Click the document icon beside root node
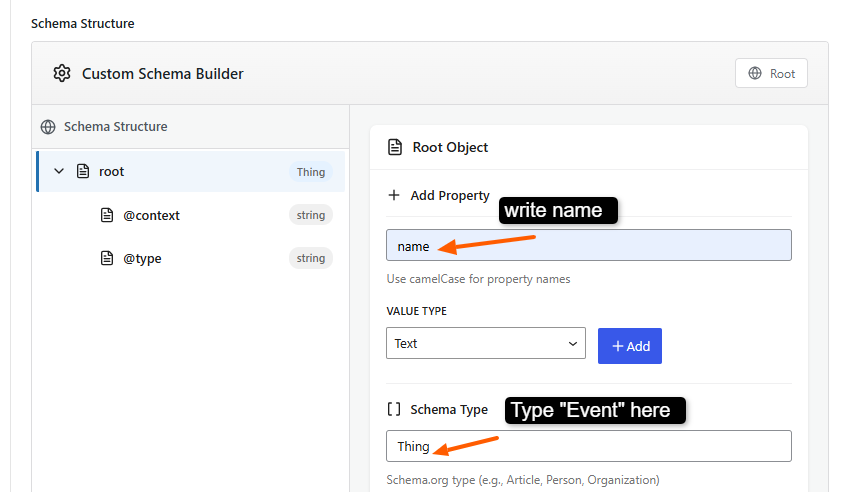This screenshot has width=844, height=492. pos(83,172)
